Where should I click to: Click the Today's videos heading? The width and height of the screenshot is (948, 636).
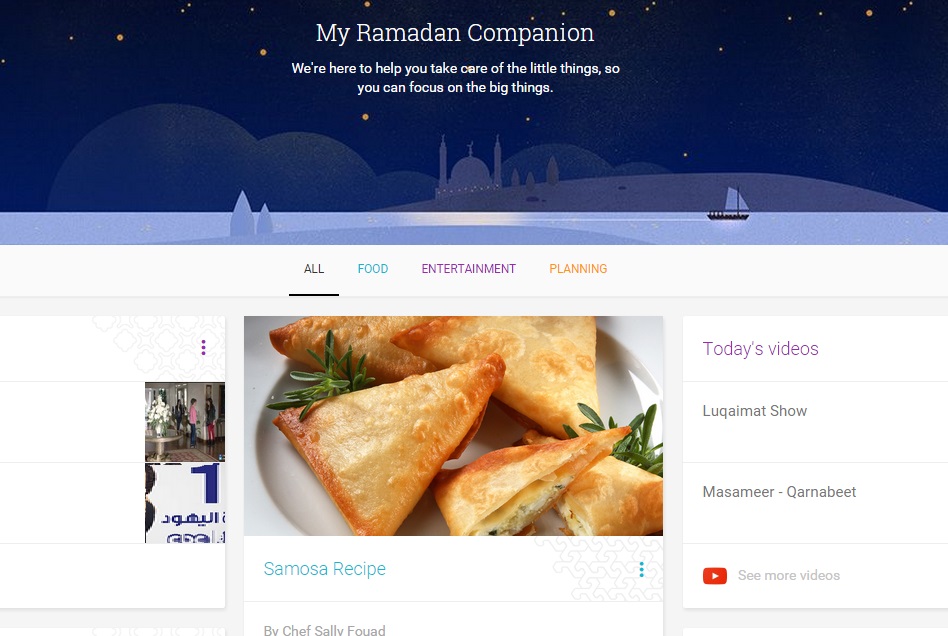pos(760,349)
